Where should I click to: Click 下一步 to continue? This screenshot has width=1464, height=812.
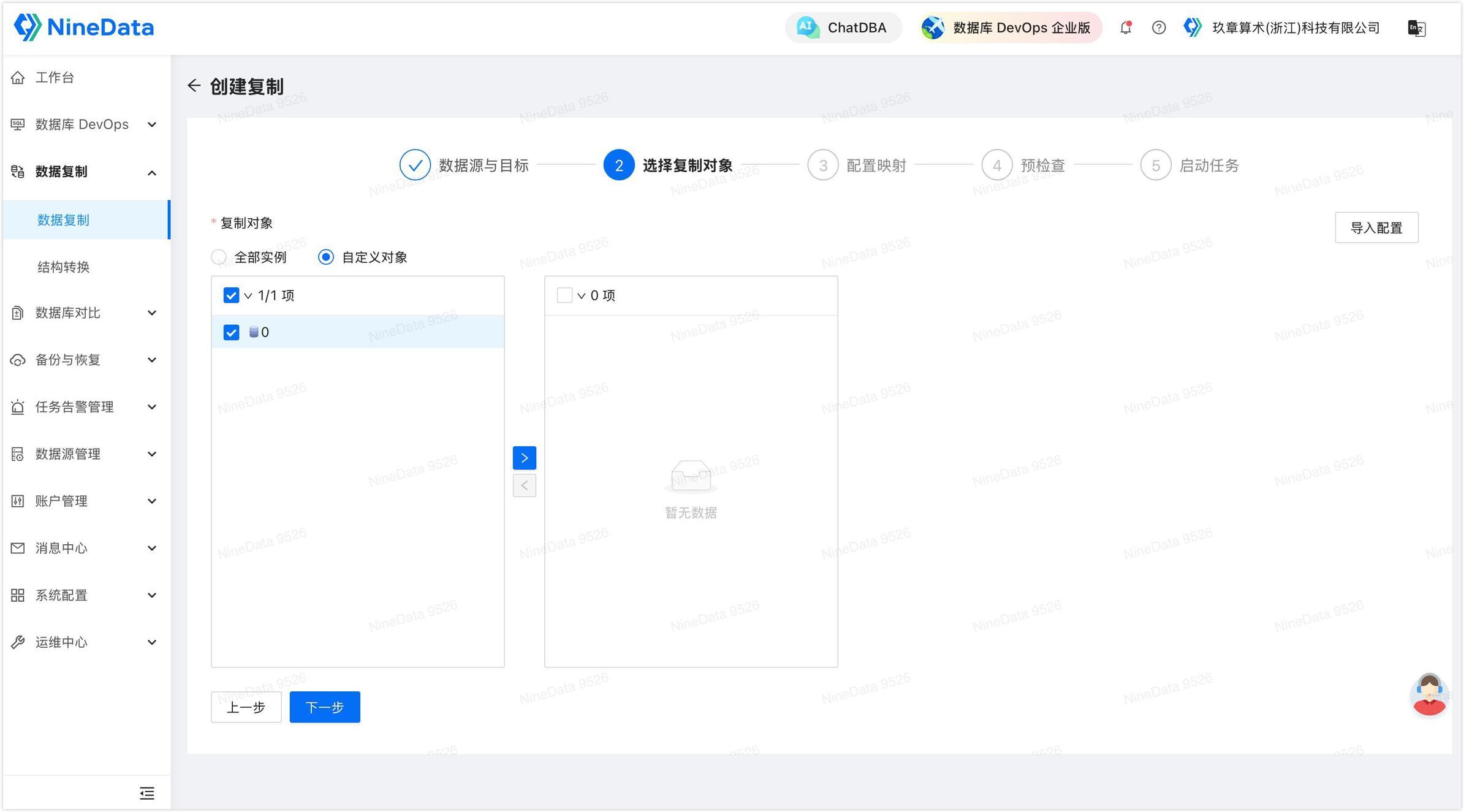[x=325, y=707]
